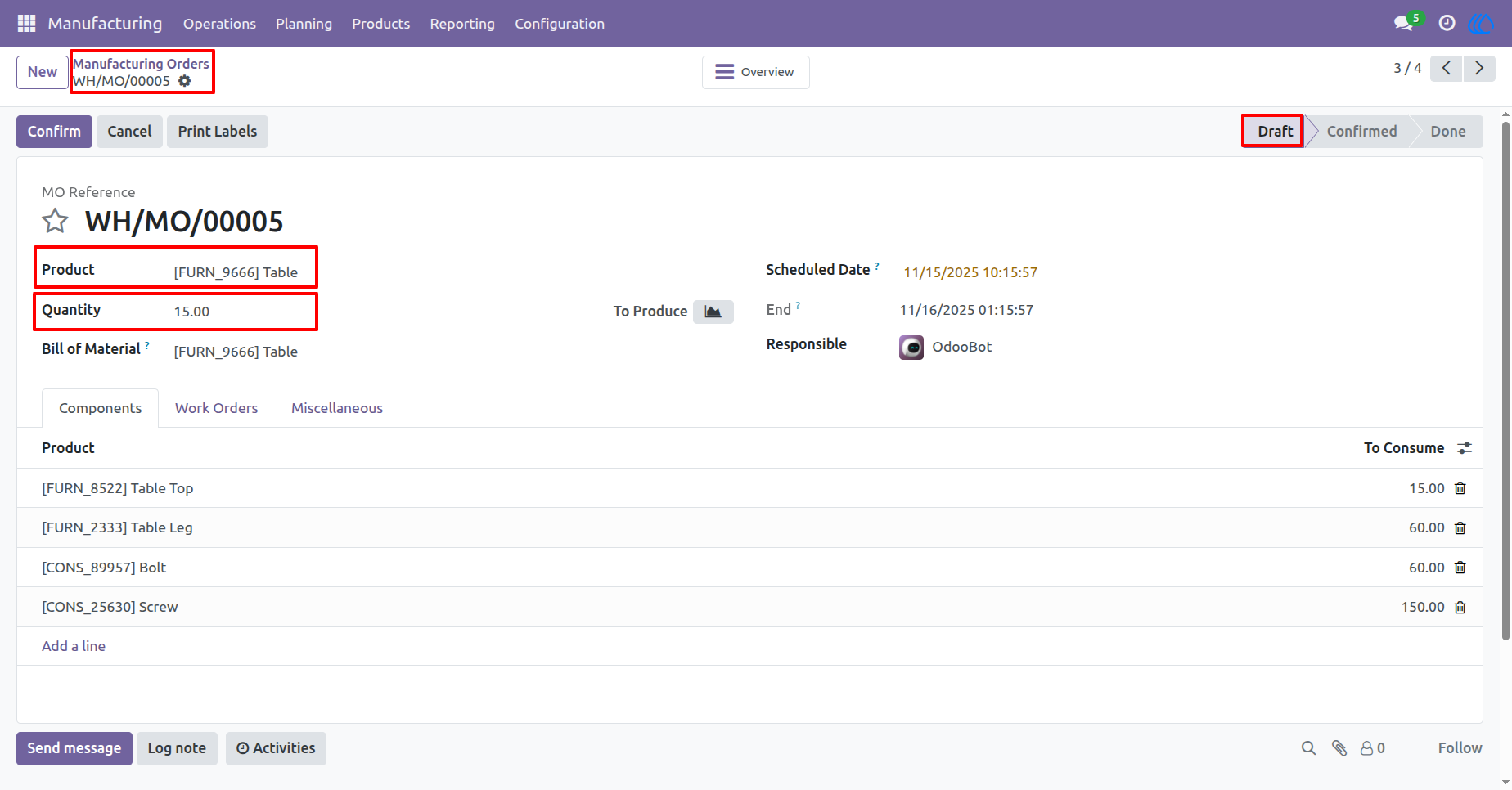Click the Manufacturing Orders breadcrumb link

click(x=141, y=64)
